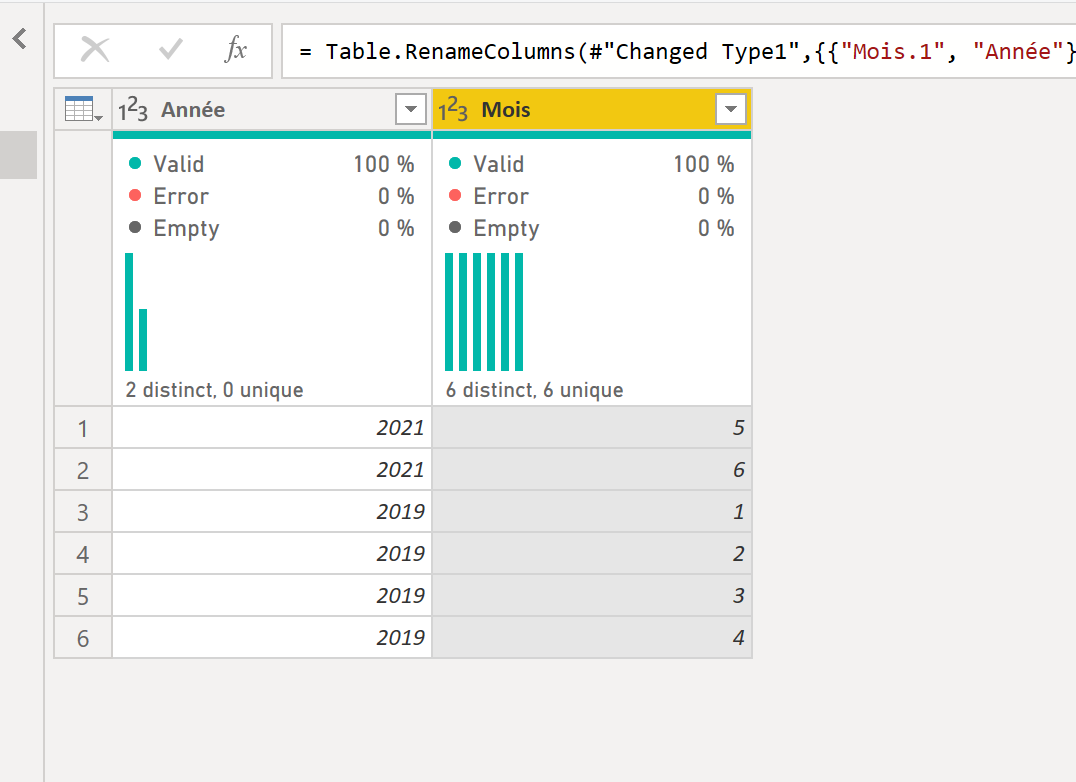
Task: Click inside the formula bar text
Action: pos(678,51)
